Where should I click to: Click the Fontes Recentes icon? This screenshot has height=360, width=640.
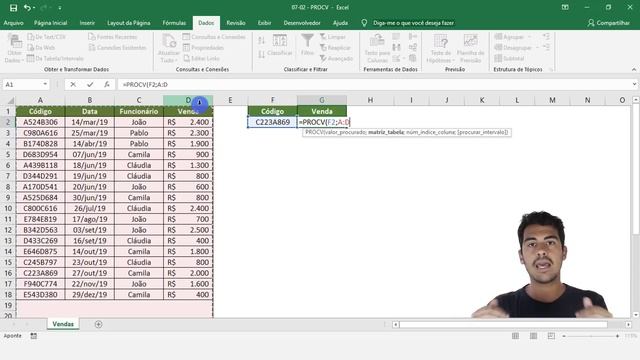92,37
